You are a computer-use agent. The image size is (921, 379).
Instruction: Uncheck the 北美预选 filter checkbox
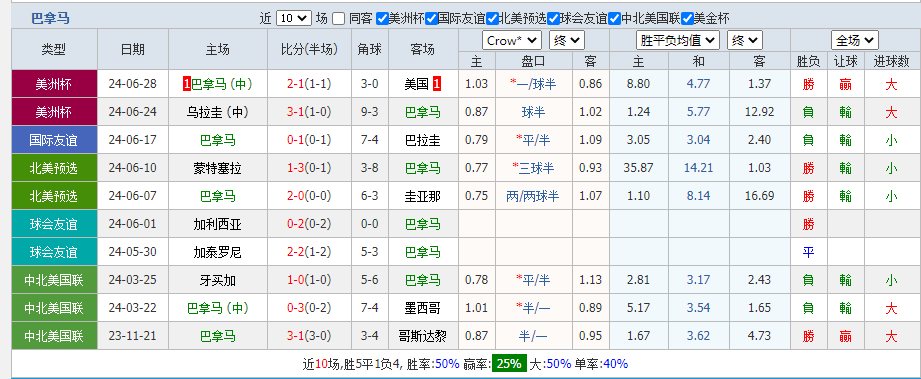pyautogui.click(x=493, y=19)
